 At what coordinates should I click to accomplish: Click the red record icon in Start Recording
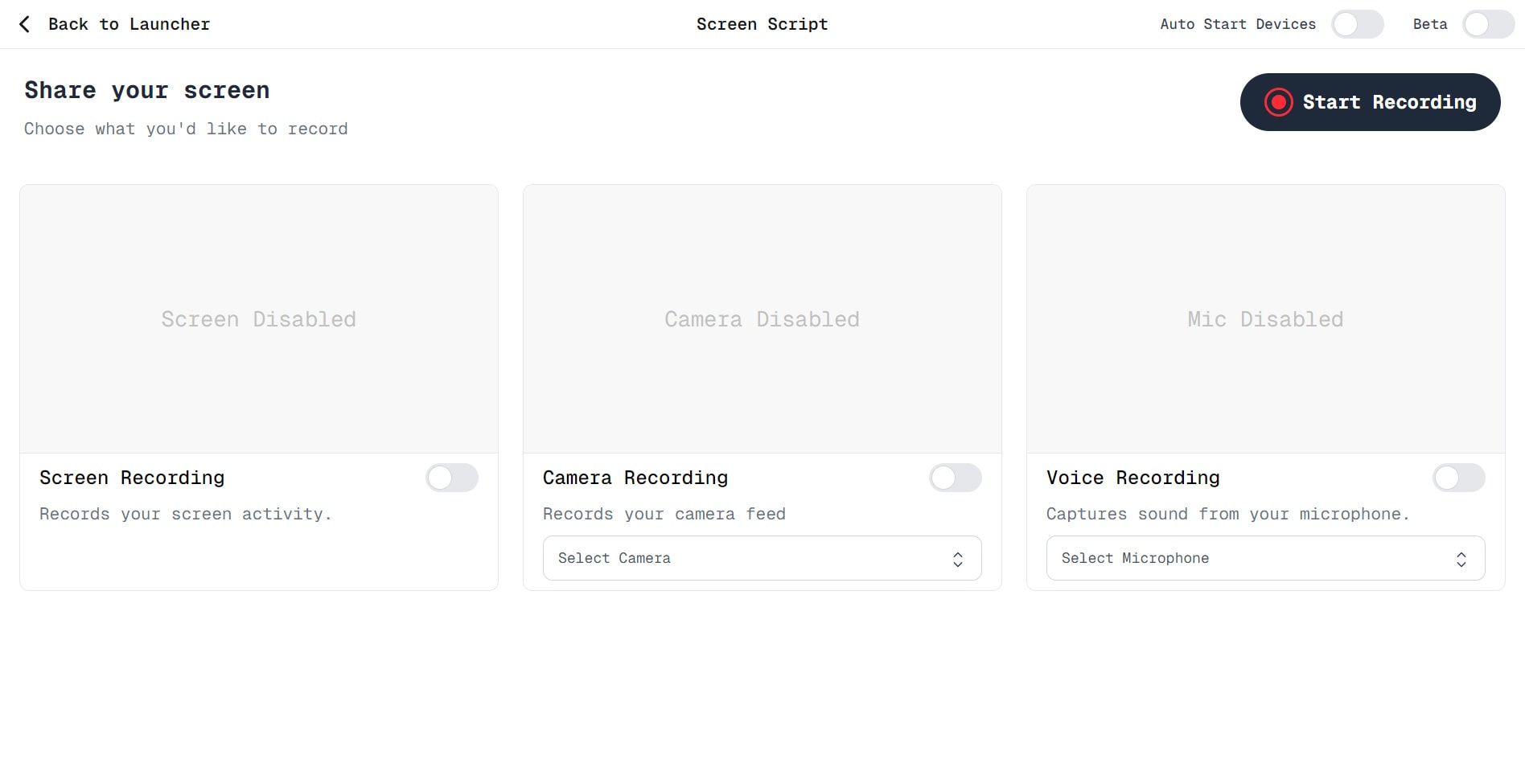pyautogui.click(x=1278, y=102)
